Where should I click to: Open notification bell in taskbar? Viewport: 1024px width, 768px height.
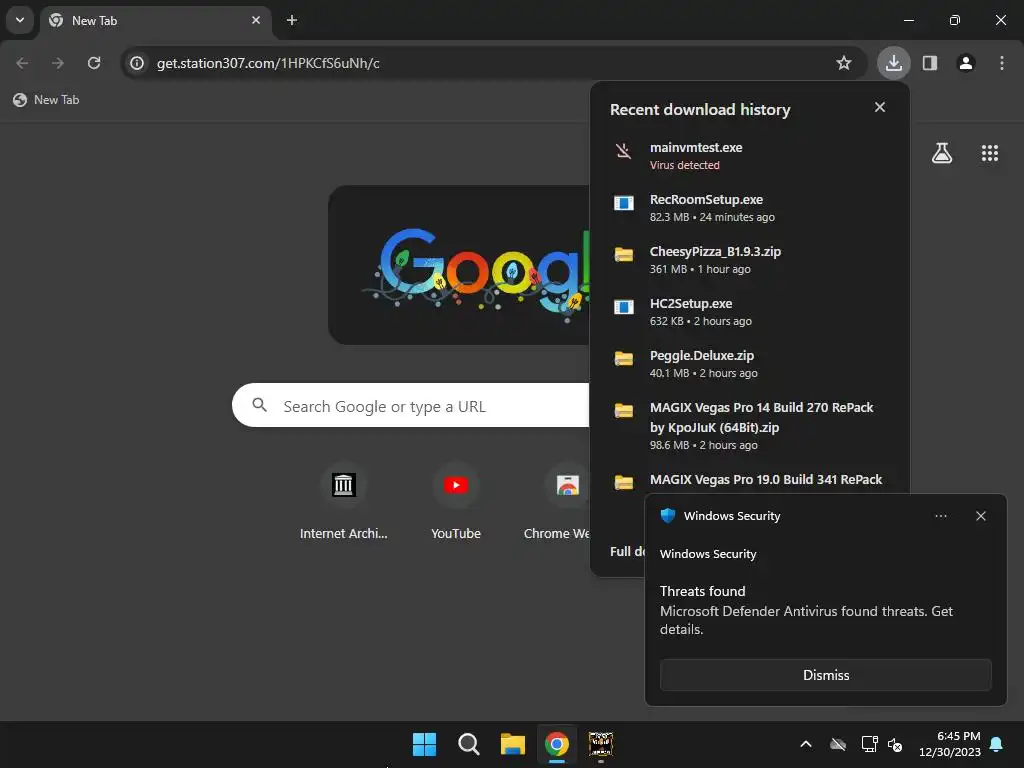point(996,744)
